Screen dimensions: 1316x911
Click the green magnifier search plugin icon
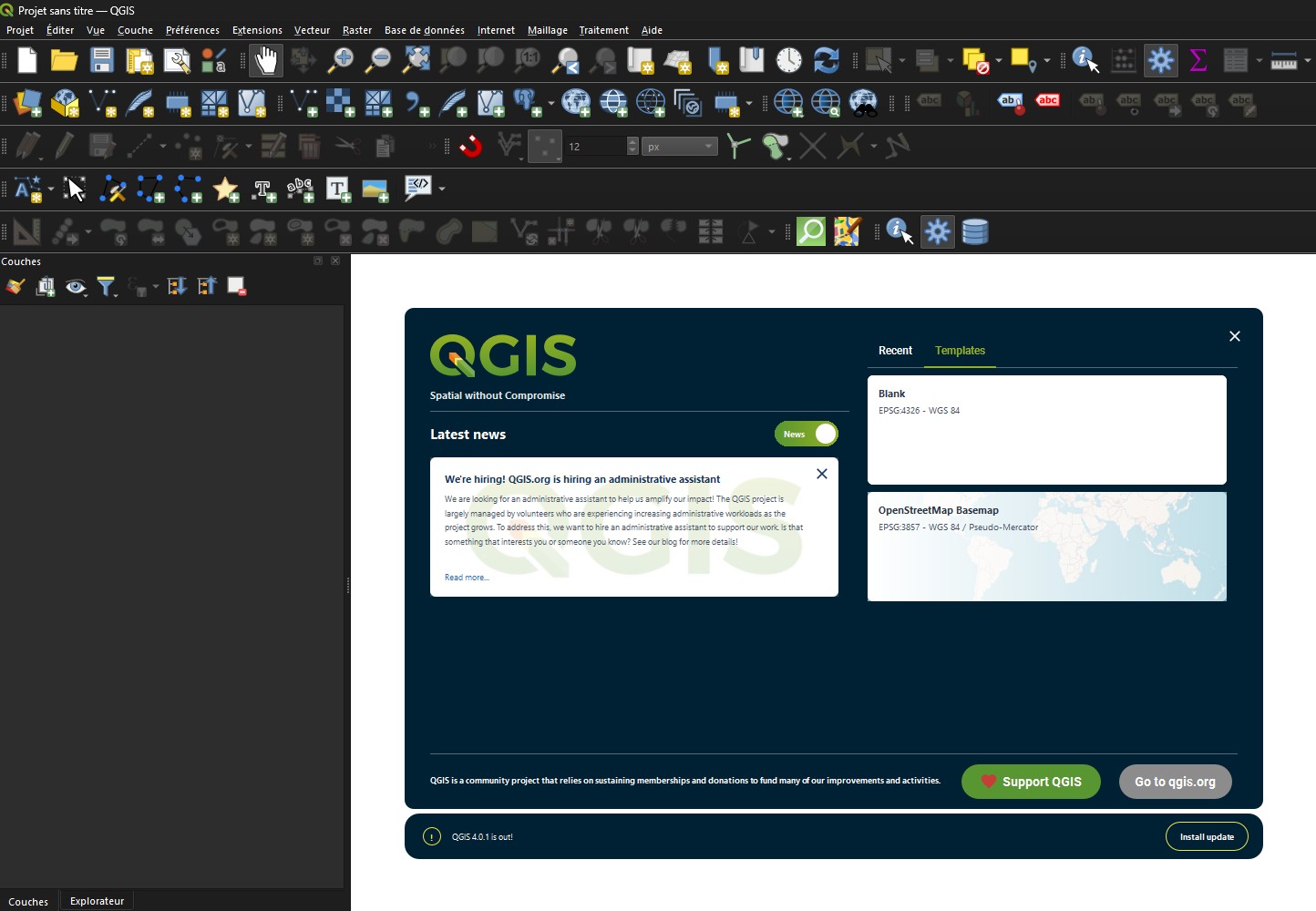[810, 231]
